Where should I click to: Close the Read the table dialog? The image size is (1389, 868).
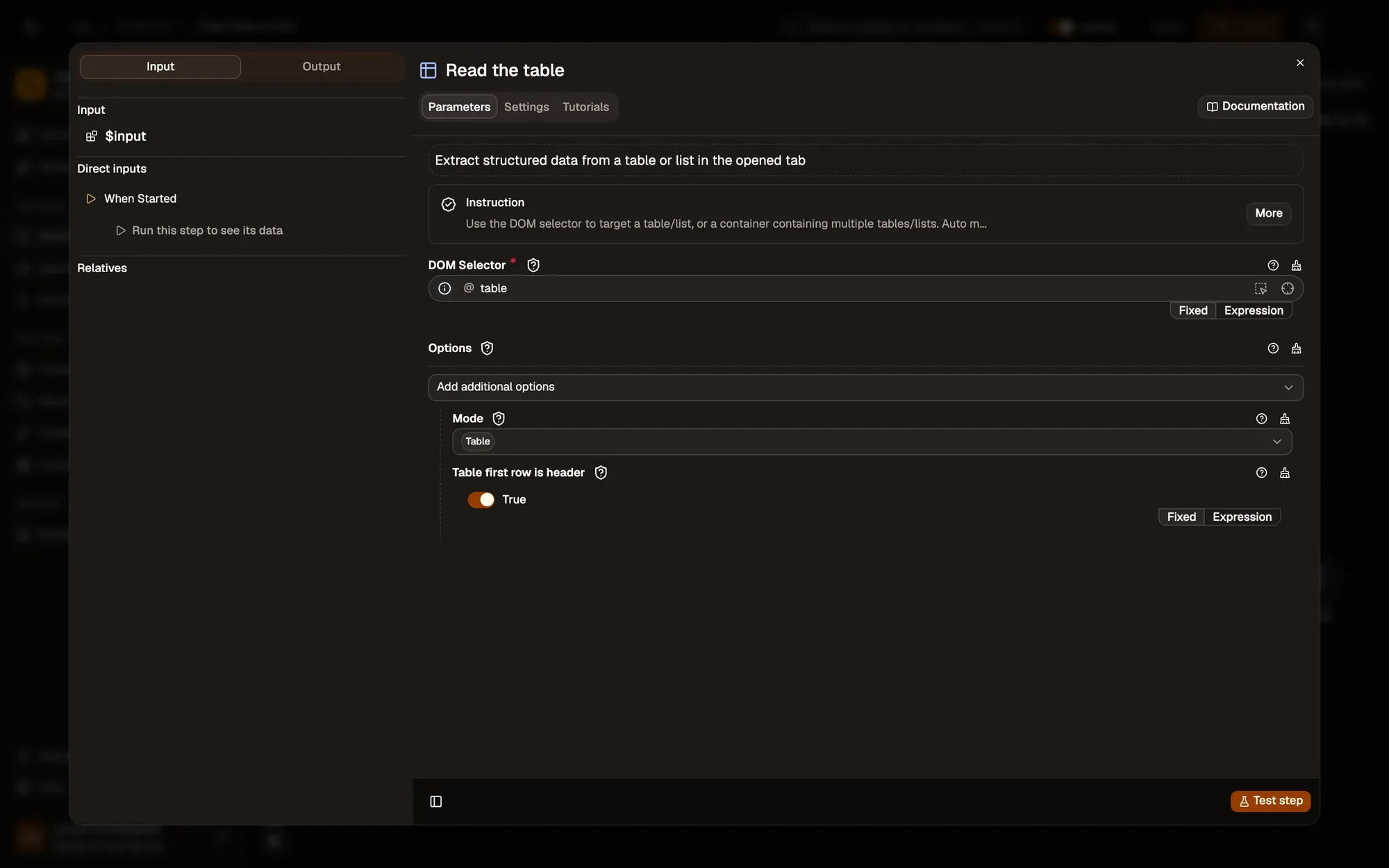point(1300,62)
